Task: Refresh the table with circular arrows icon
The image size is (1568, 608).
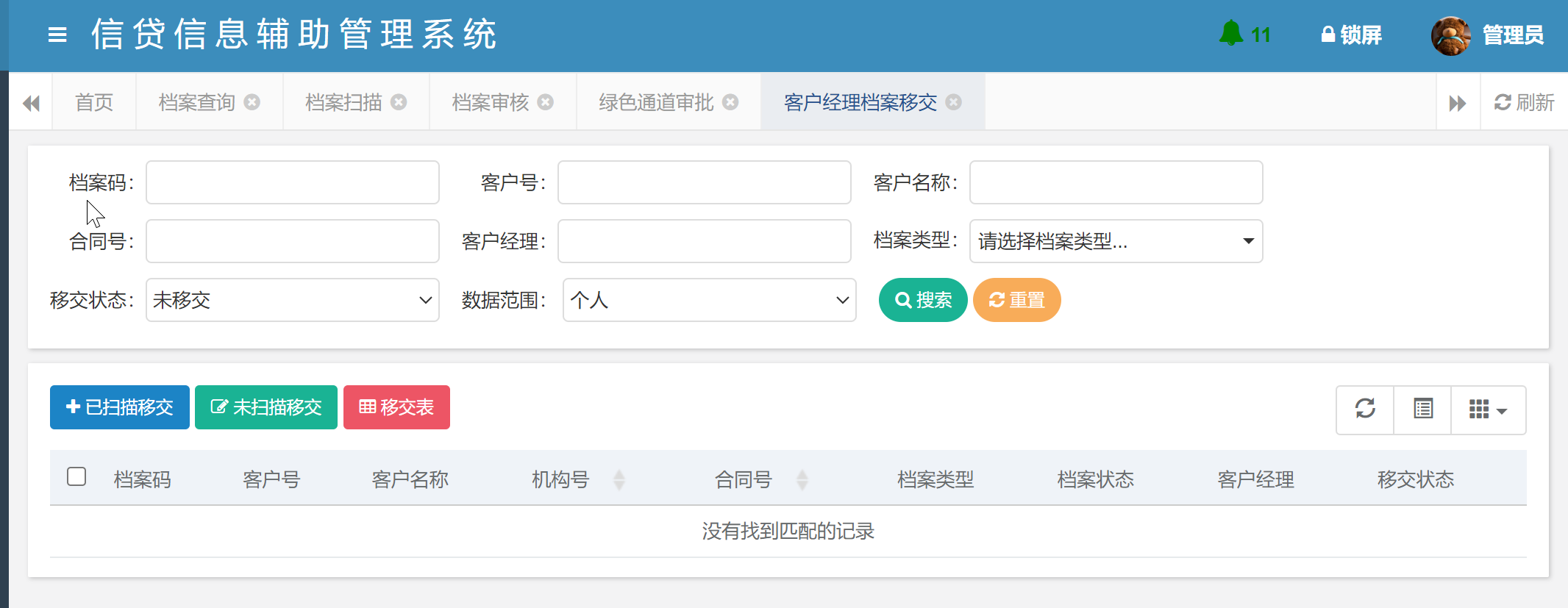Action: 1365,409
